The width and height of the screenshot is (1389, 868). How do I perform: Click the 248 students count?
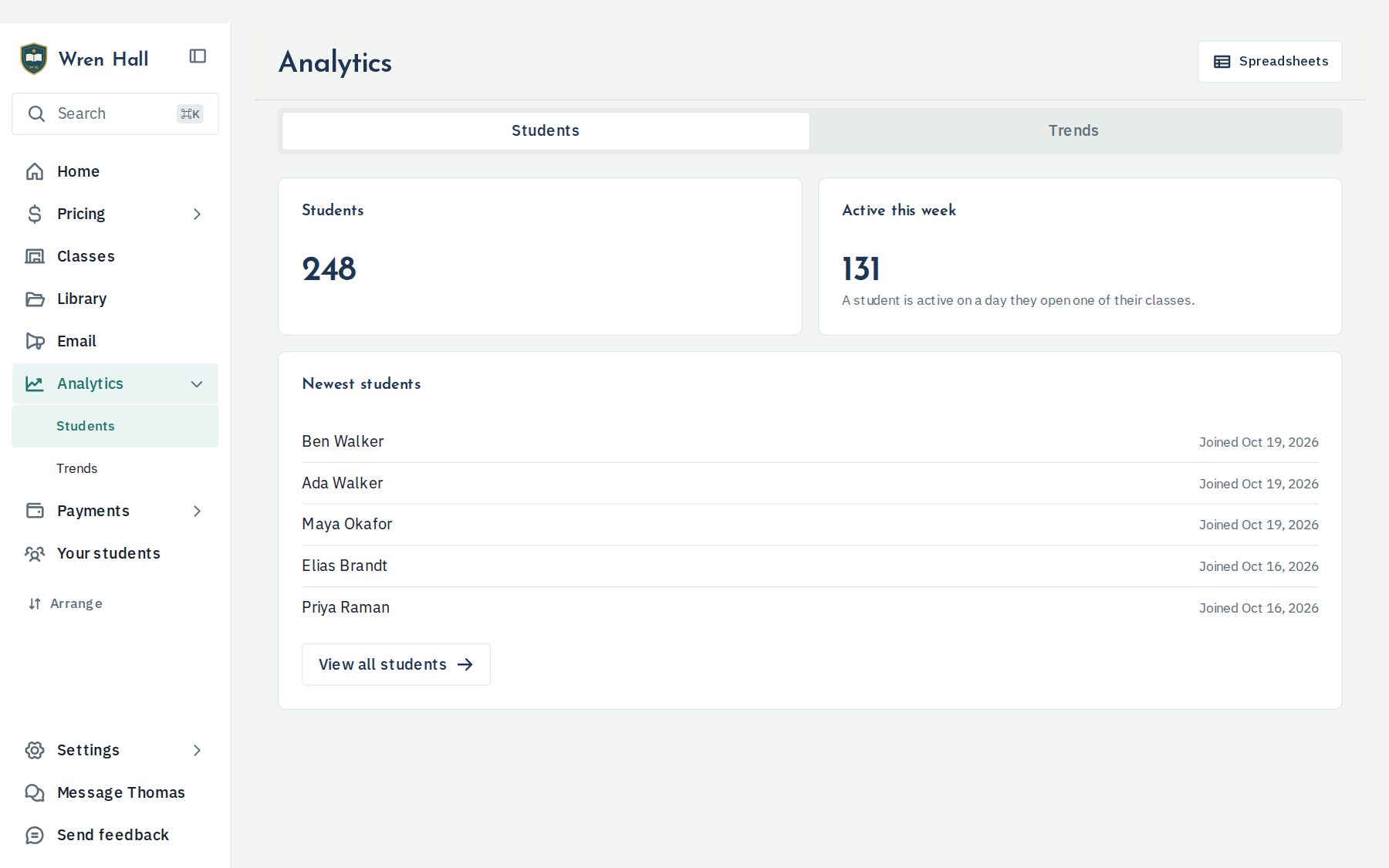329,269
